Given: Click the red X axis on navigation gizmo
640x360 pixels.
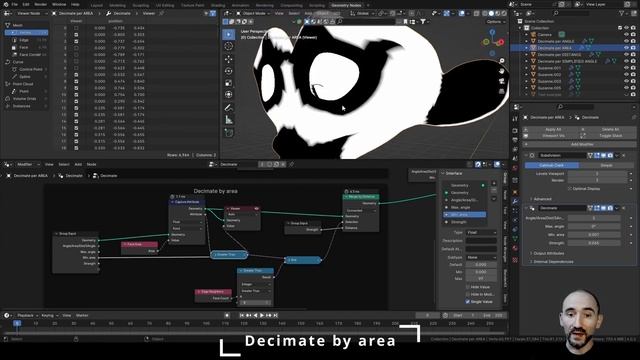Looking at the screenshot, I should (501, 42).
